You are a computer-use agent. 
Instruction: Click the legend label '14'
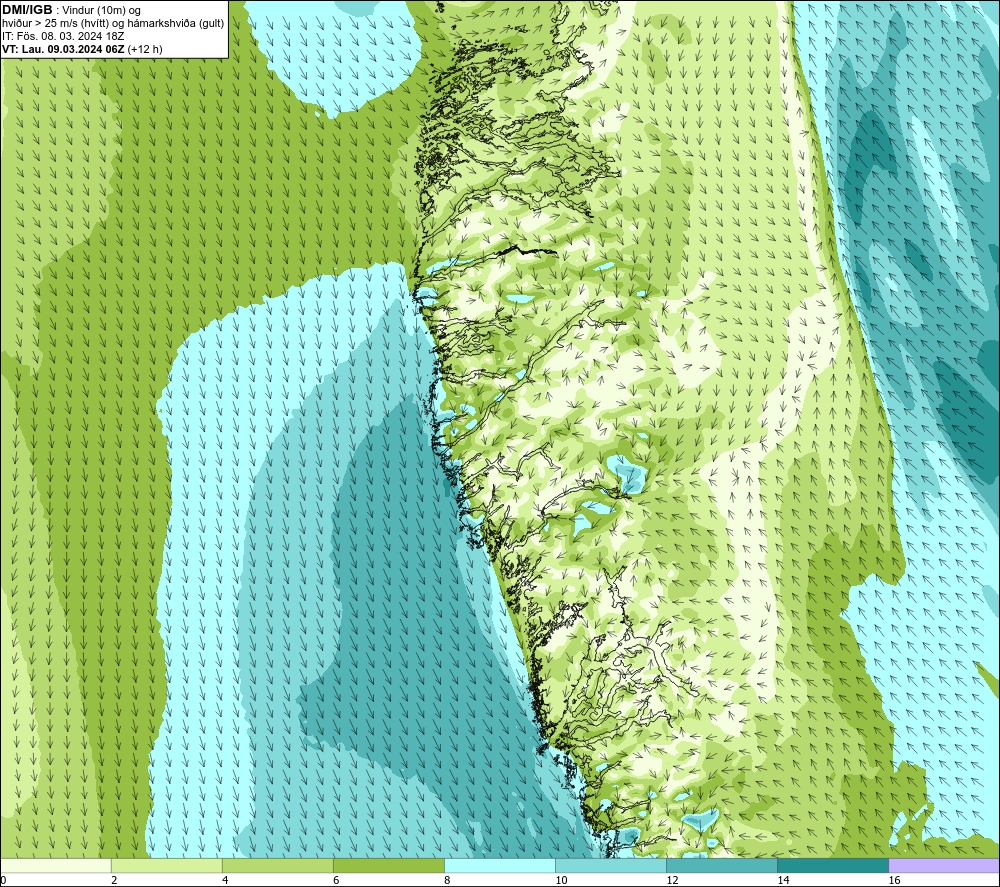(783, 881)
